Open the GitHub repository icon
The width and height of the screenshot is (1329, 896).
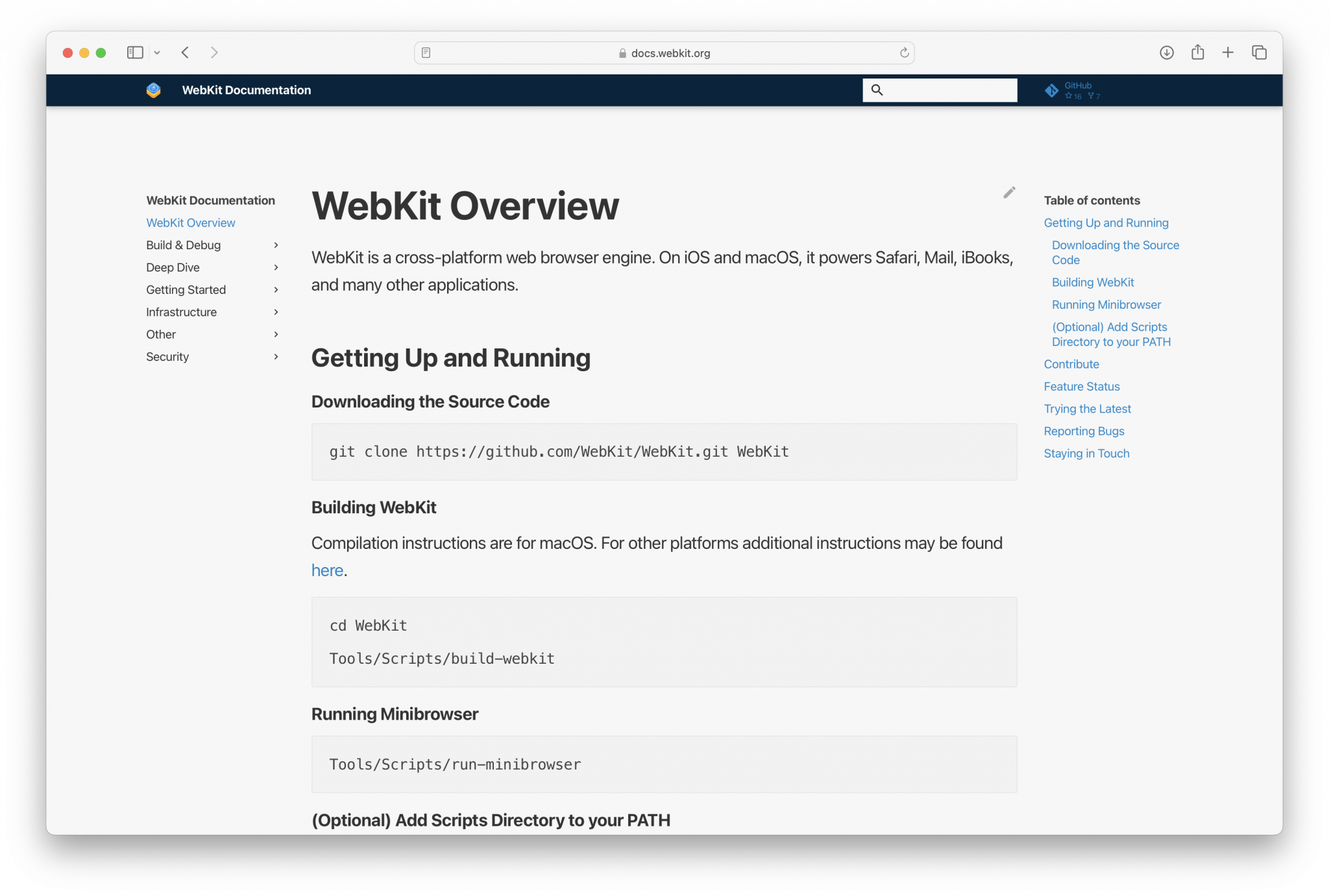click(x=1053, y=90)
